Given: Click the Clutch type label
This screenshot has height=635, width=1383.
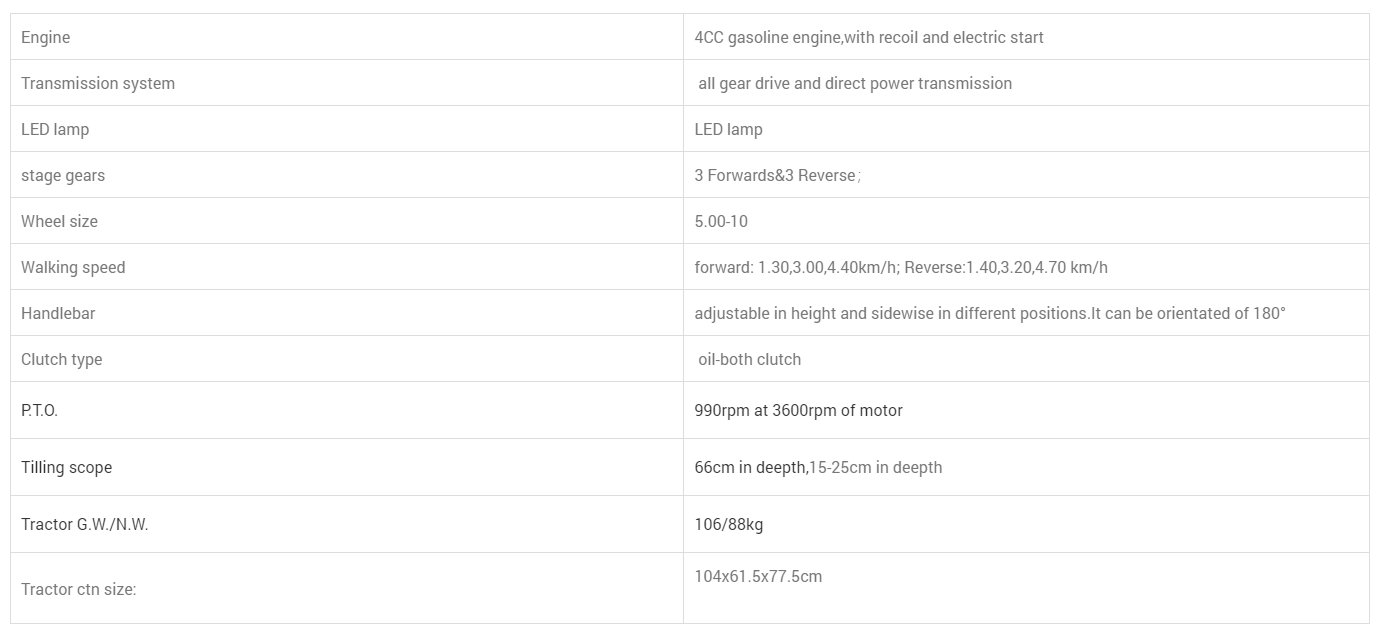Looking at the screenshot, I should [62, 360].
